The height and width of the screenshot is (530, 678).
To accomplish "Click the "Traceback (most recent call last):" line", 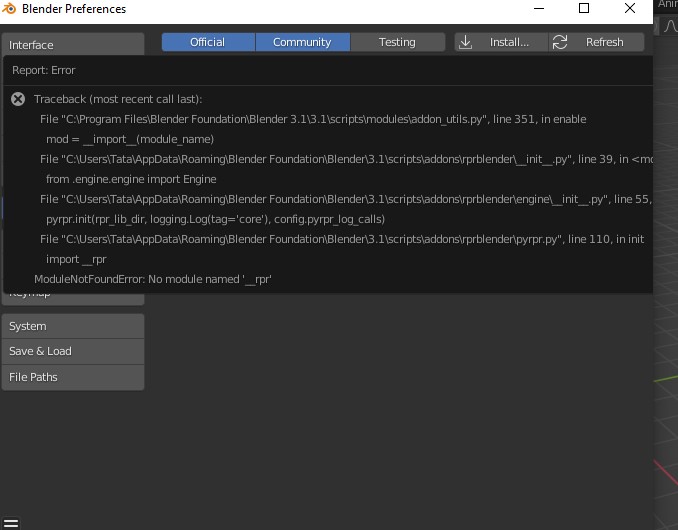I will (118, 99).
